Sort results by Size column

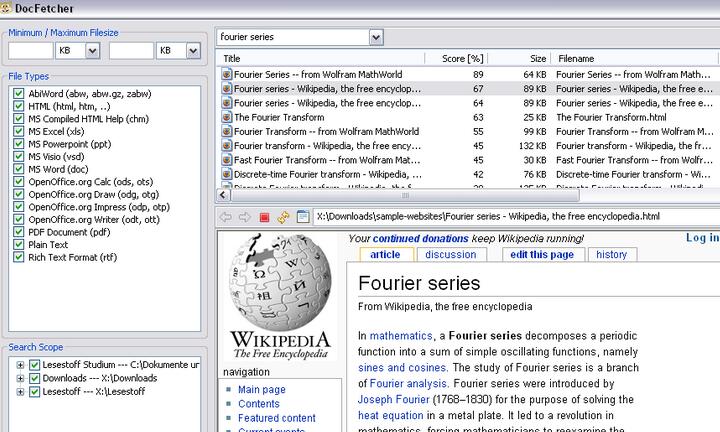[x=519, y=58]
